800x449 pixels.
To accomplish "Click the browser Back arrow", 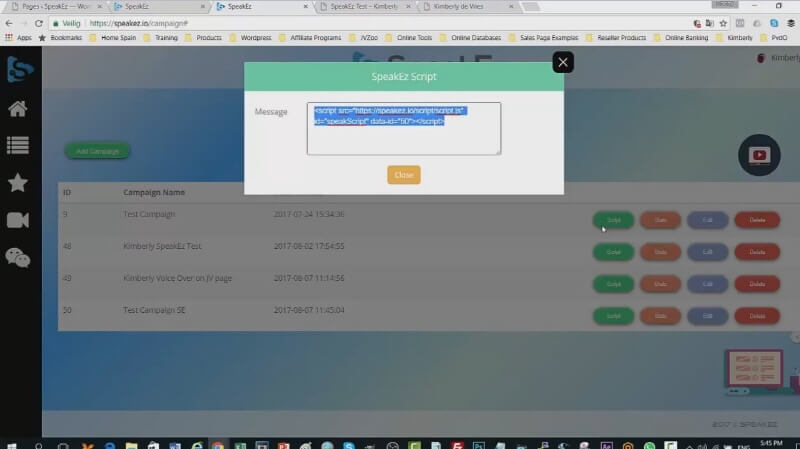I will (x=9, y=23).
